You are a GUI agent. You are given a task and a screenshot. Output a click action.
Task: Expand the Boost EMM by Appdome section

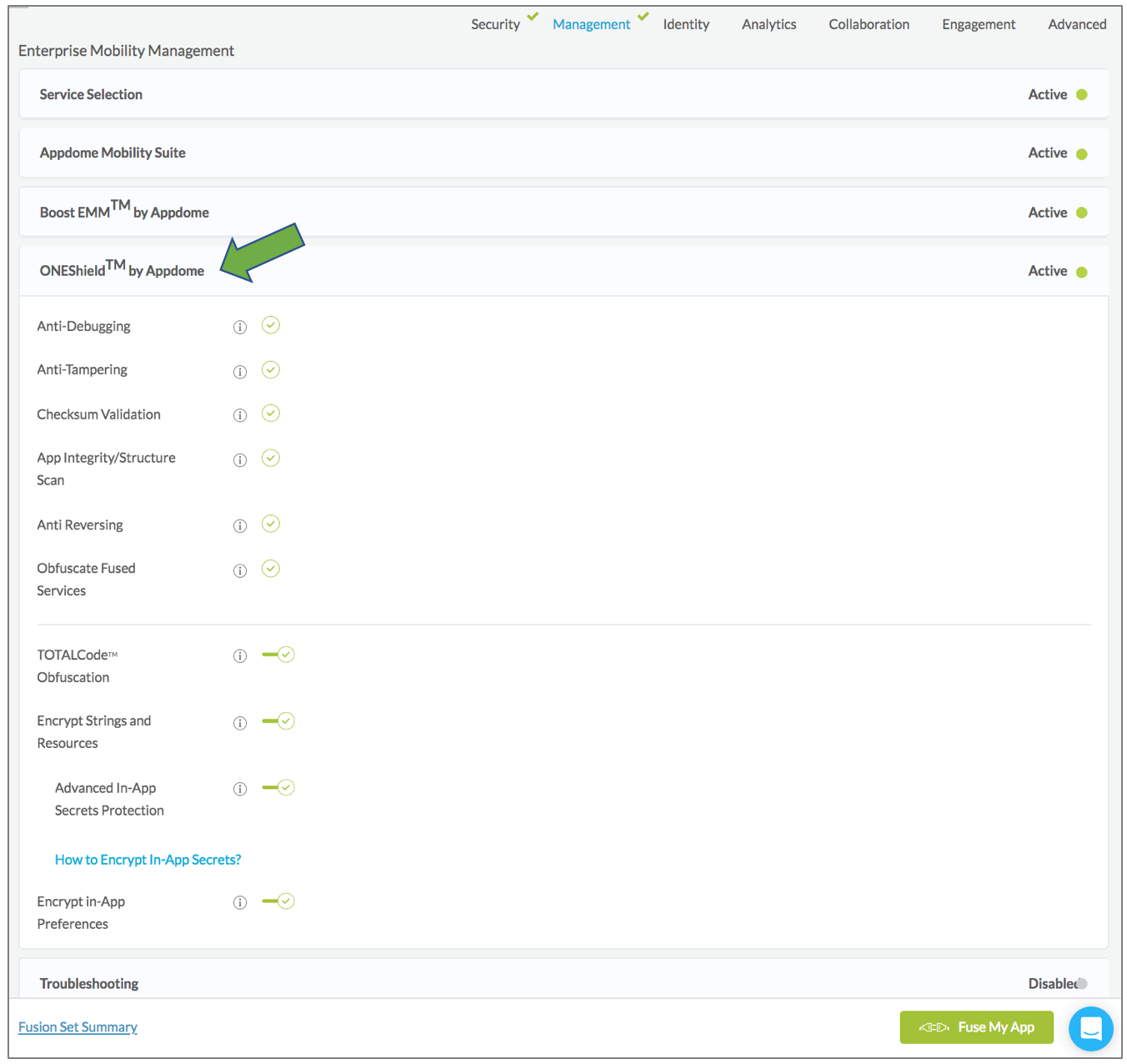(x=563, y=213)
